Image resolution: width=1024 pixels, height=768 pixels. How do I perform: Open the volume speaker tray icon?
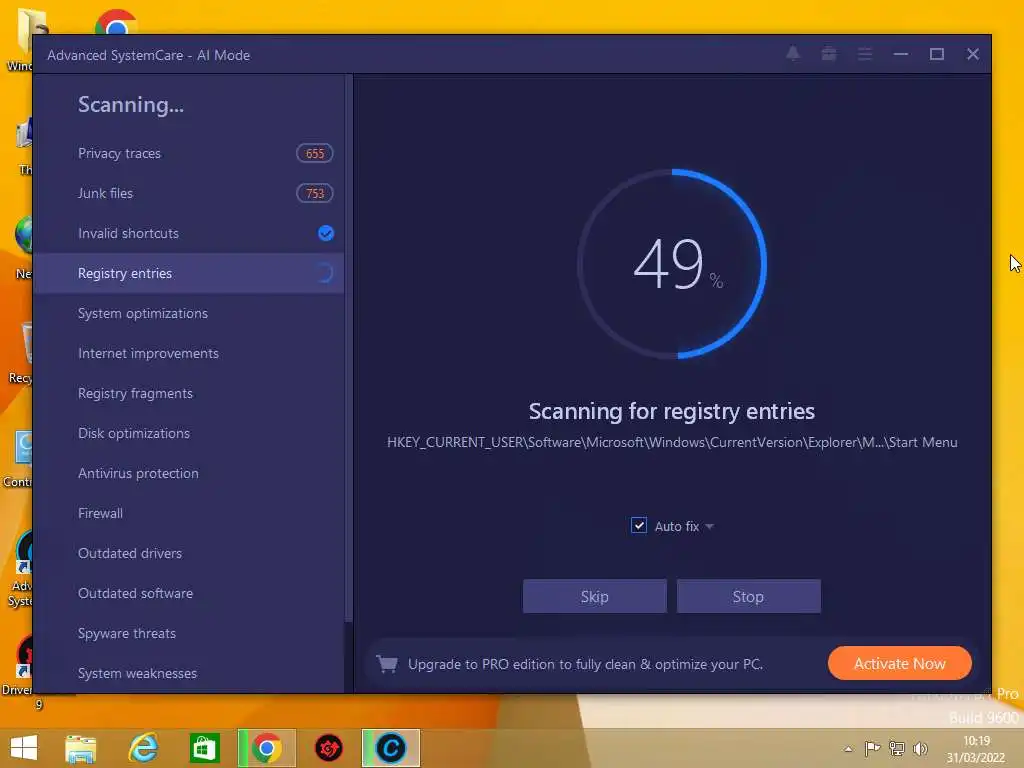(920, 748)
